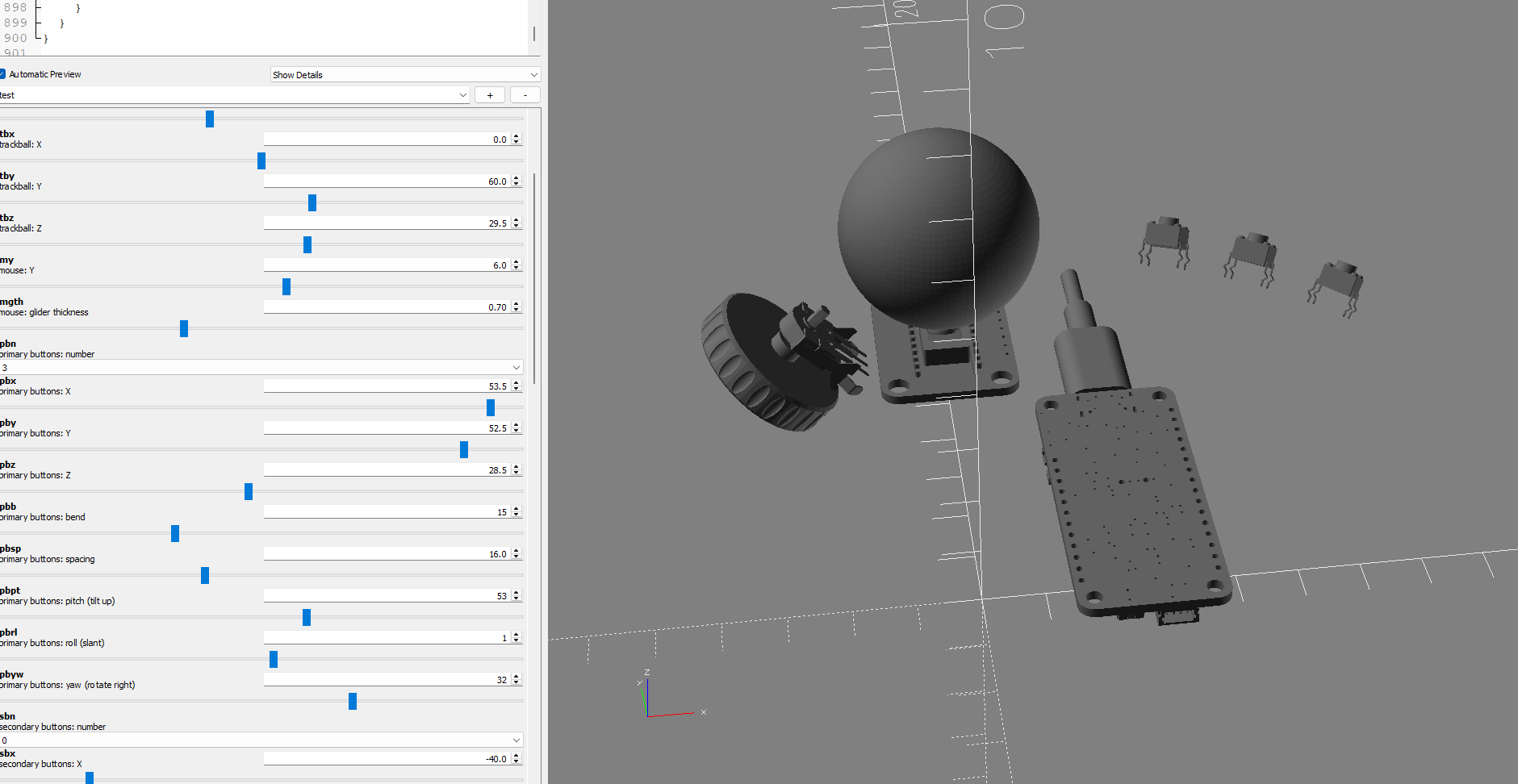The image size is (1518, 784).
Task: Click the middle push-button switch model
Action: coord(1249,258)
